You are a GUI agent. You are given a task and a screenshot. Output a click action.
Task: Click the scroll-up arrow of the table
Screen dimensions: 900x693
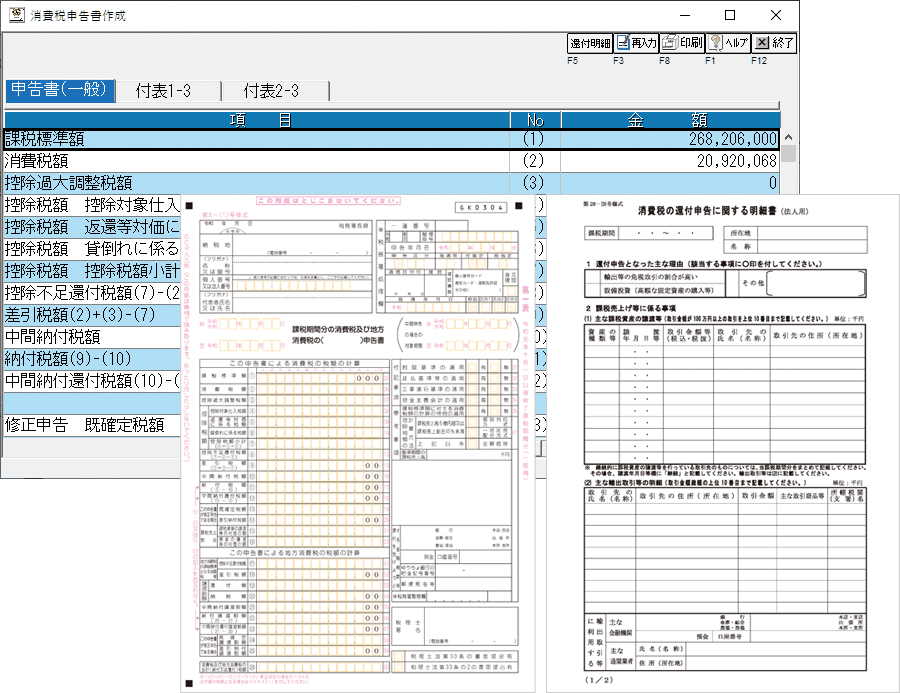(789, 137)
